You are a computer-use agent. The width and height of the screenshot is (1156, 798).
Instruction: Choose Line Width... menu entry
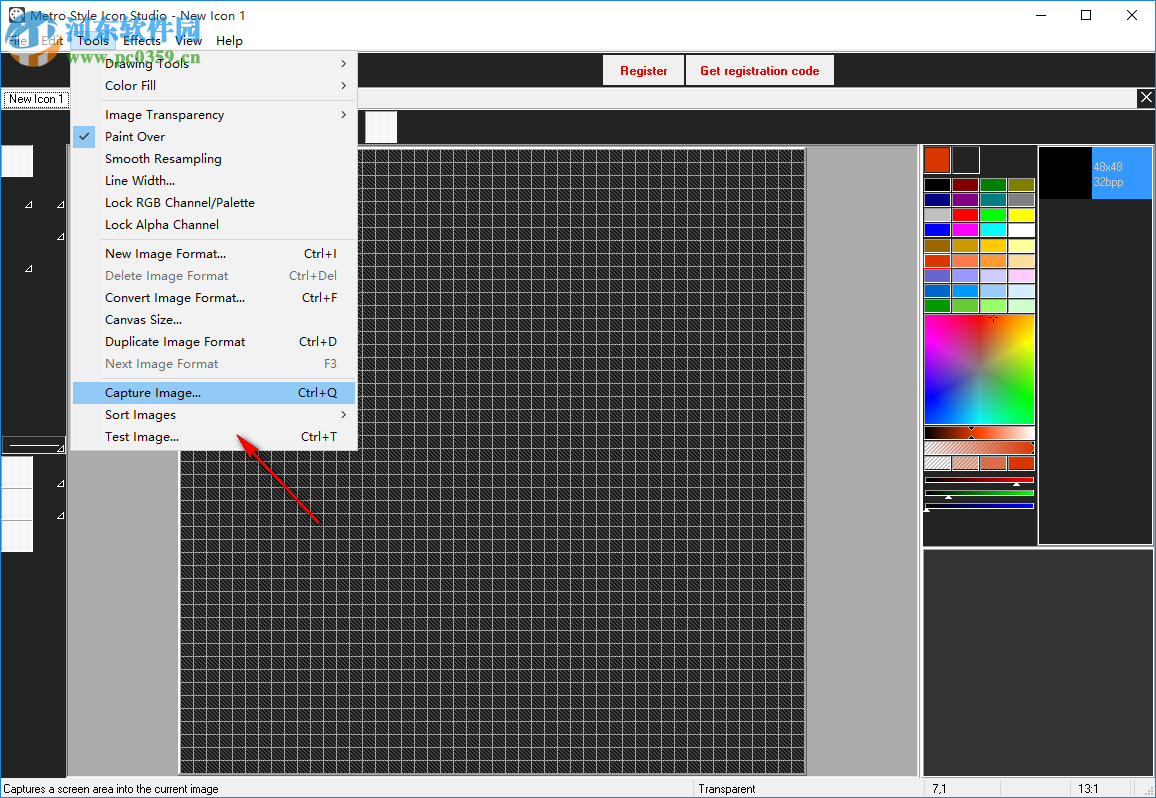(x=214, y=181)
